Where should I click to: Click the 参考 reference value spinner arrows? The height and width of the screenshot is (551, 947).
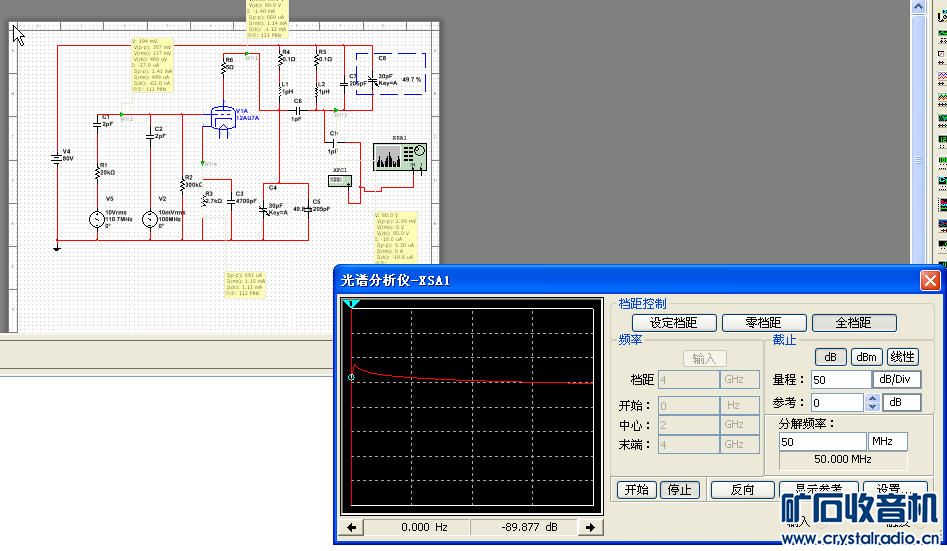click(x=873, y=402)
